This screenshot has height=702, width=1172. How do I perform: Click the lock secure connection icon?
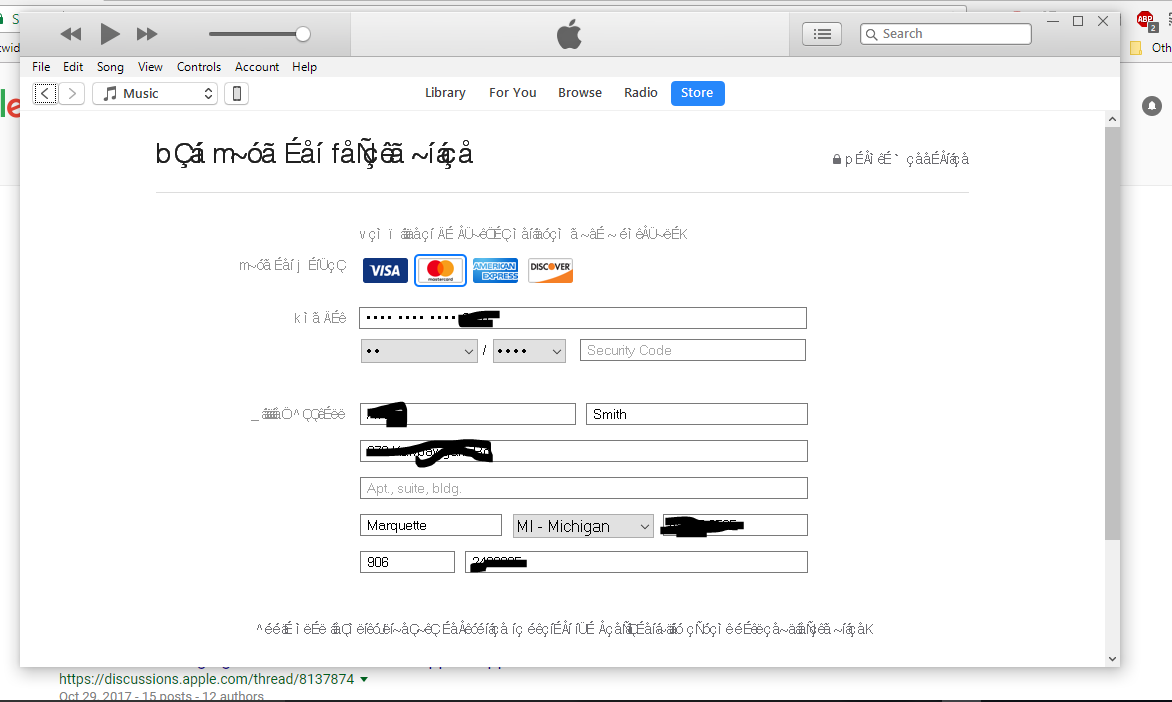tap(836, 159)
